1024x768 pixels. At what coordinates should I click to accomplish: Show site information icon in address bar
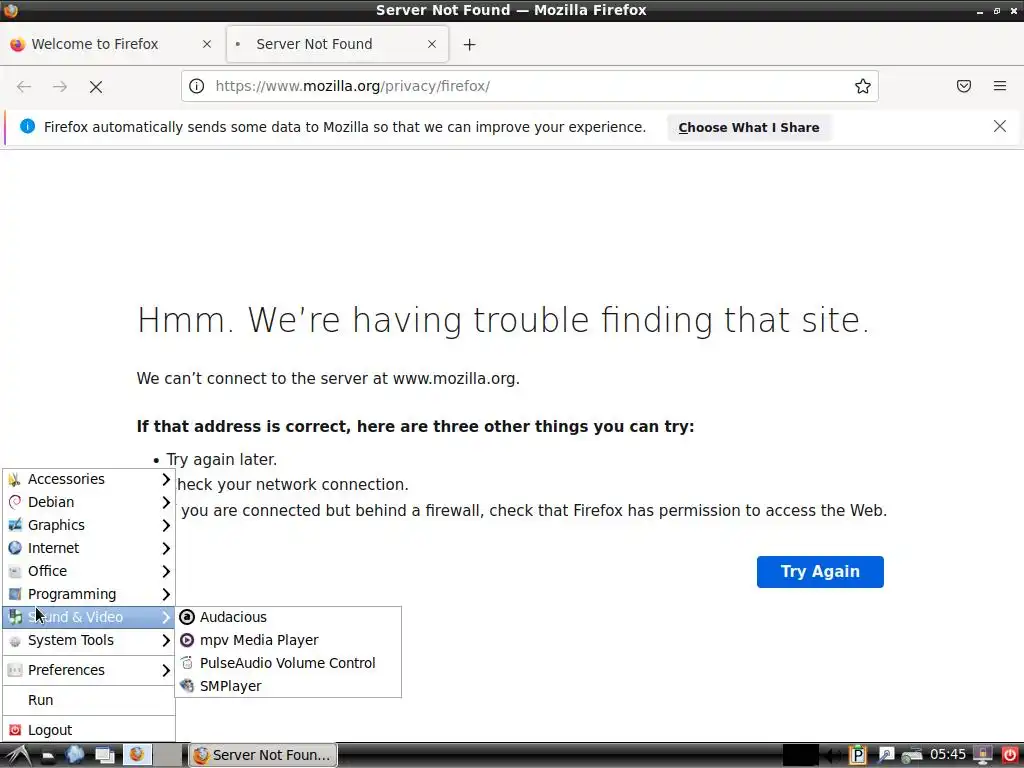[197, 86]
